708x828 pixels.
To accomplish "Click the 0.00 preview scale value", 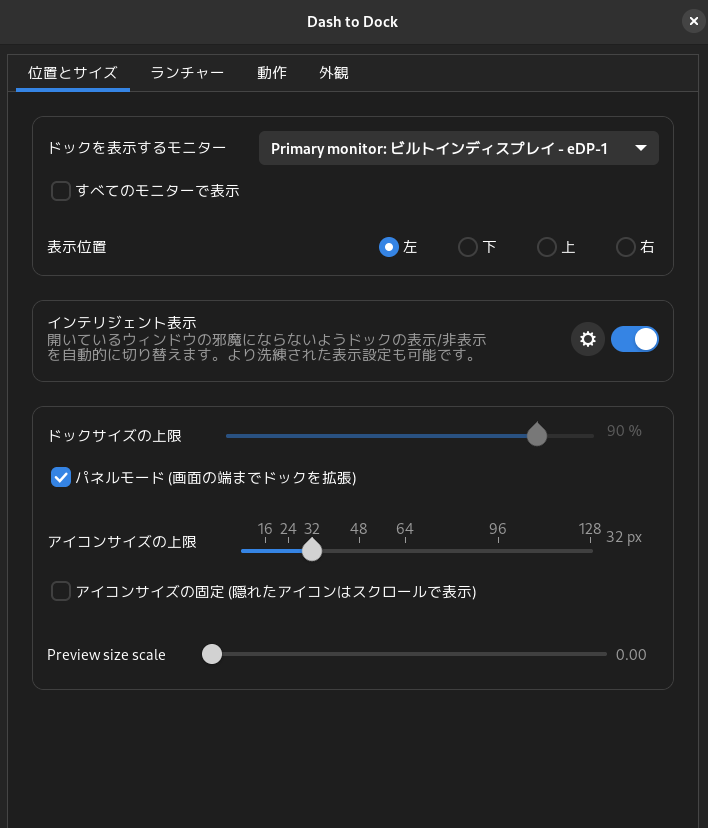I will pyautogui.click(x=631, y=655).
